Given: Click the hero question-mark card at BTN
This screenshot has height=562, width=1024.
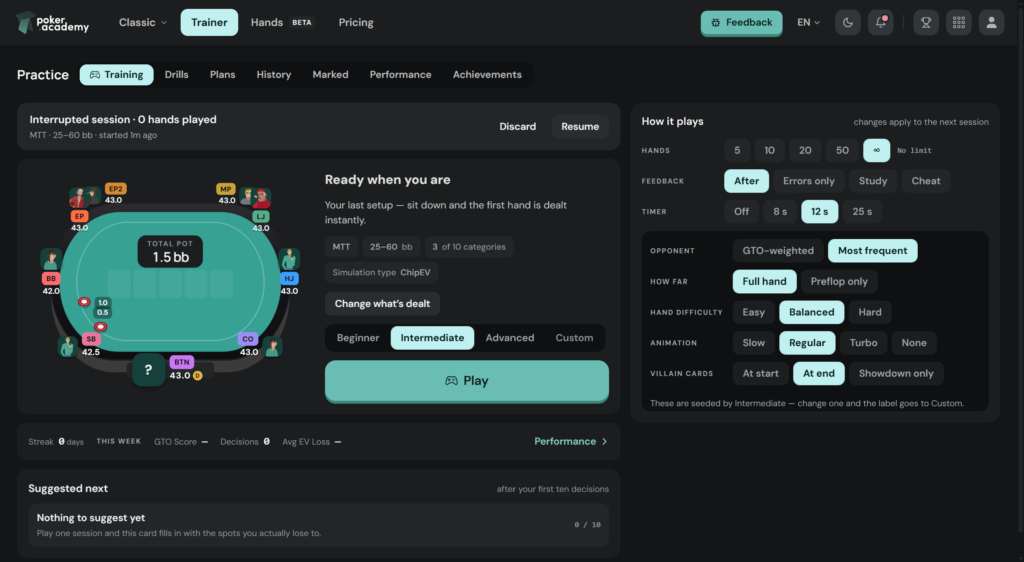Looking at the screenshot, I should click(x=148, y=370).
